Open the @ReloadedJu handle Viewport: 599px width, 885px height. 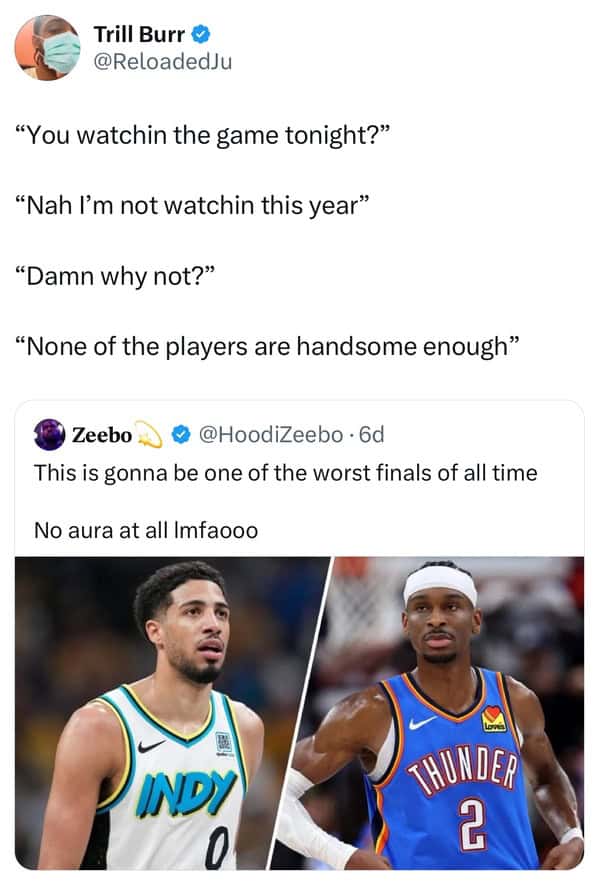pos(163,62)
